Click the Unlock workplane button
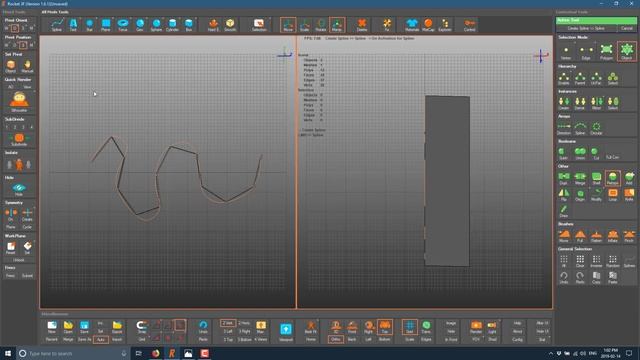640x360 pixels. tap(19, 260)
